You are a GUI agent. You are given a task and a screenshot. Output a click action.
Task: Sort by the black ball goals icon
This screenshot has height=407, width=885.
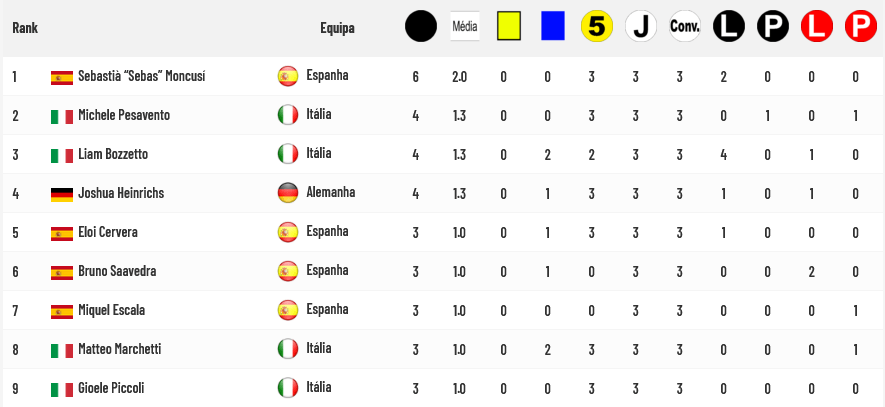pyautogui.click(x=420, y=26)
